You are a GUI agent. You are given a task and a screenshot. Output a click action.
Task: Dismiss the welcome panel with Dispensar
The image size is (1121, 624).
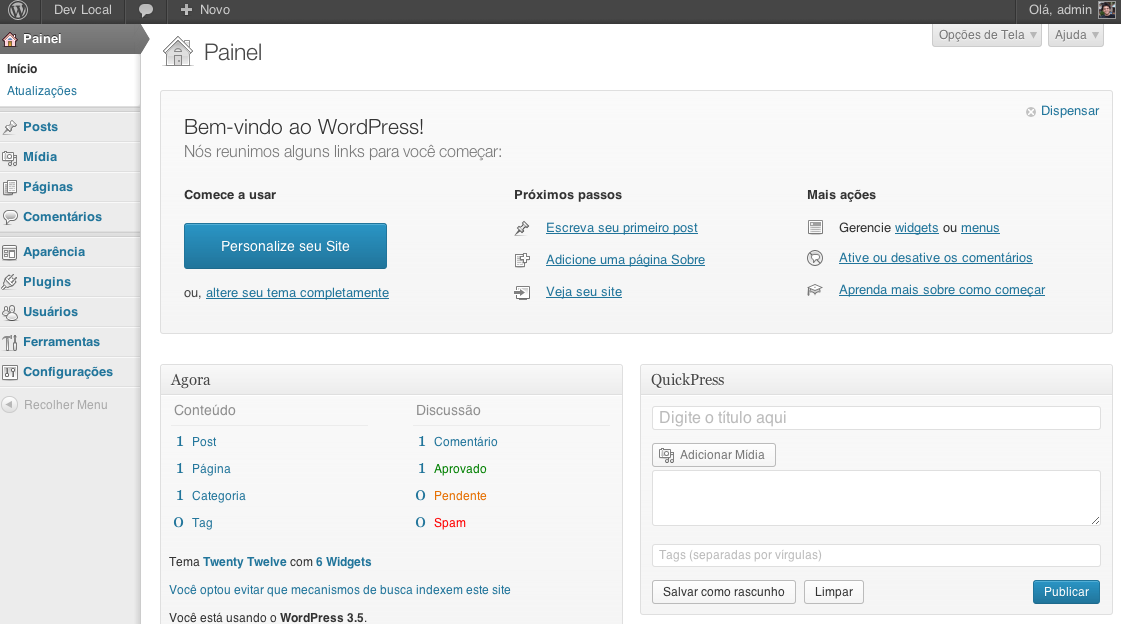[1070, 111]
